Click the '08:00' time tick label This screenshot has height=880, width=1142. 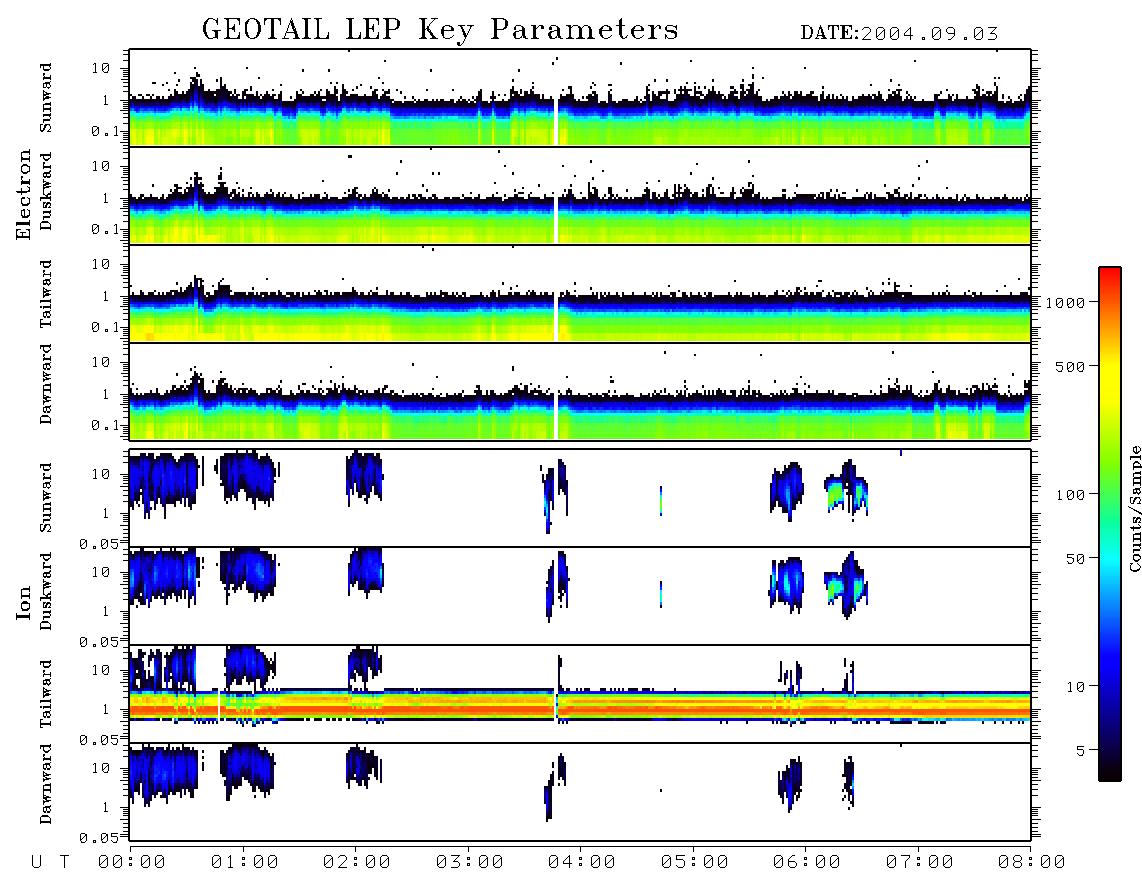pos(1032,862)
